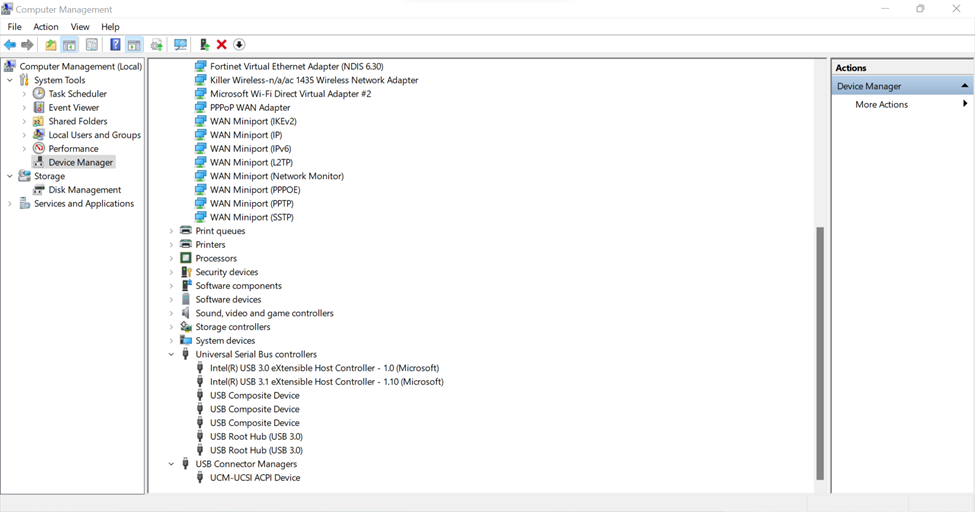
Task: Select WAN Miniport (PPPOE)
Action: tap(255, 190)
